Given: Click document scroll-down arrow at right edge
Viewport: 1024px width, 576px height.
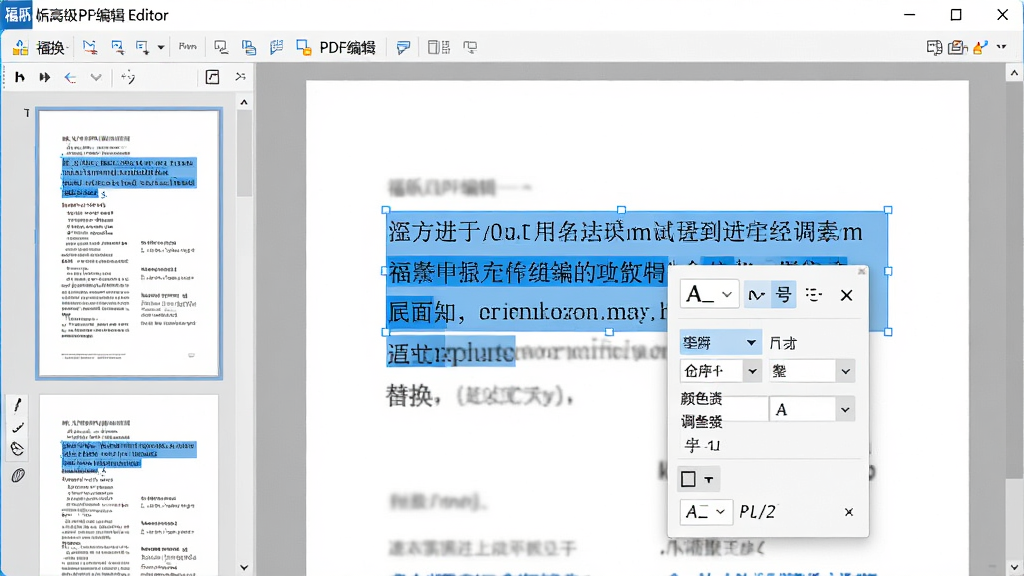Looking at the screenshot, I should click(1014, 567).
